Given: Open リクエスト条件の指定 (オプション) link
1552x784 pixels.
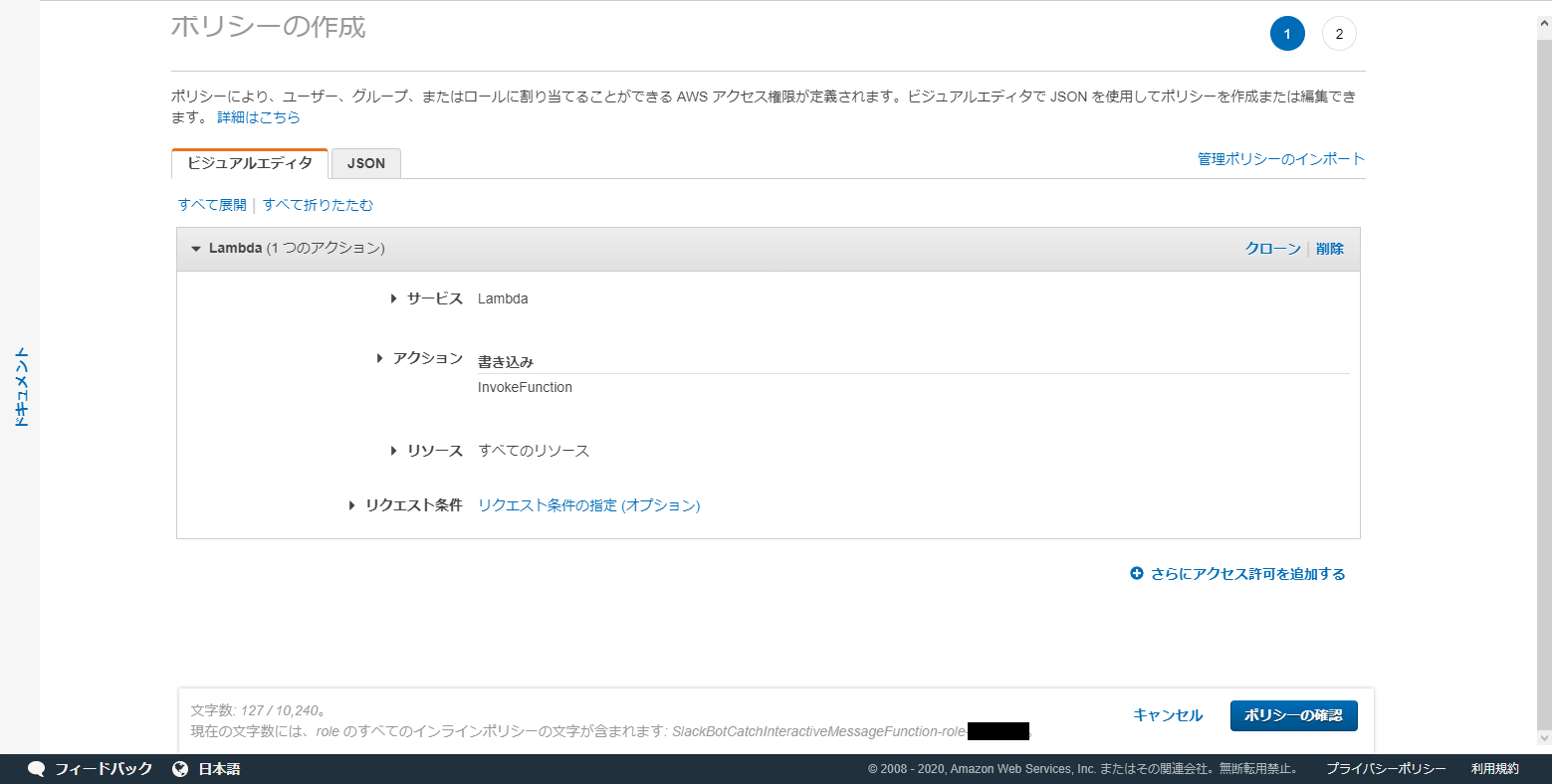Looking at the screenshot, I should (589, 505).
